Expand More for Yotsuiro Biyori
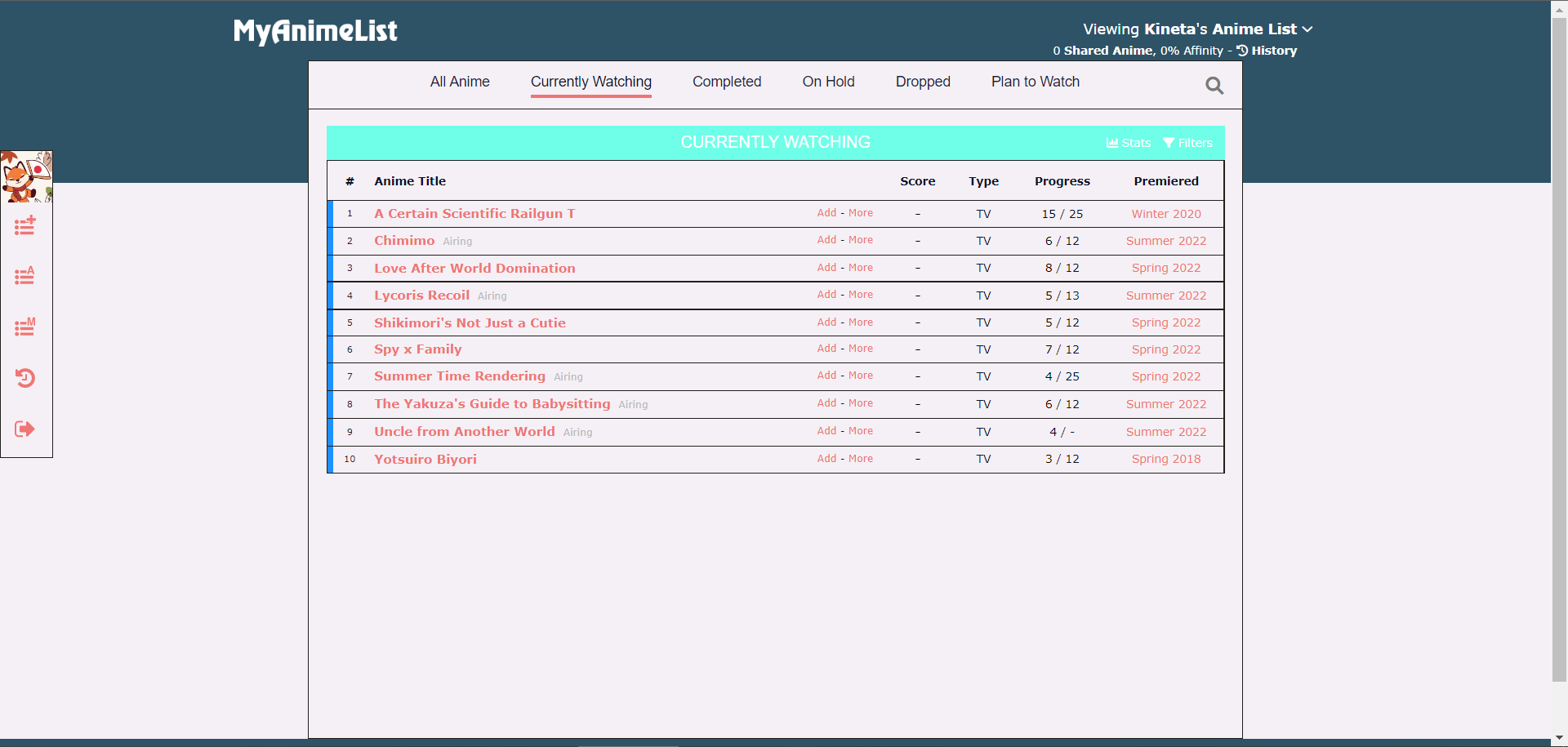 (861, 459)
